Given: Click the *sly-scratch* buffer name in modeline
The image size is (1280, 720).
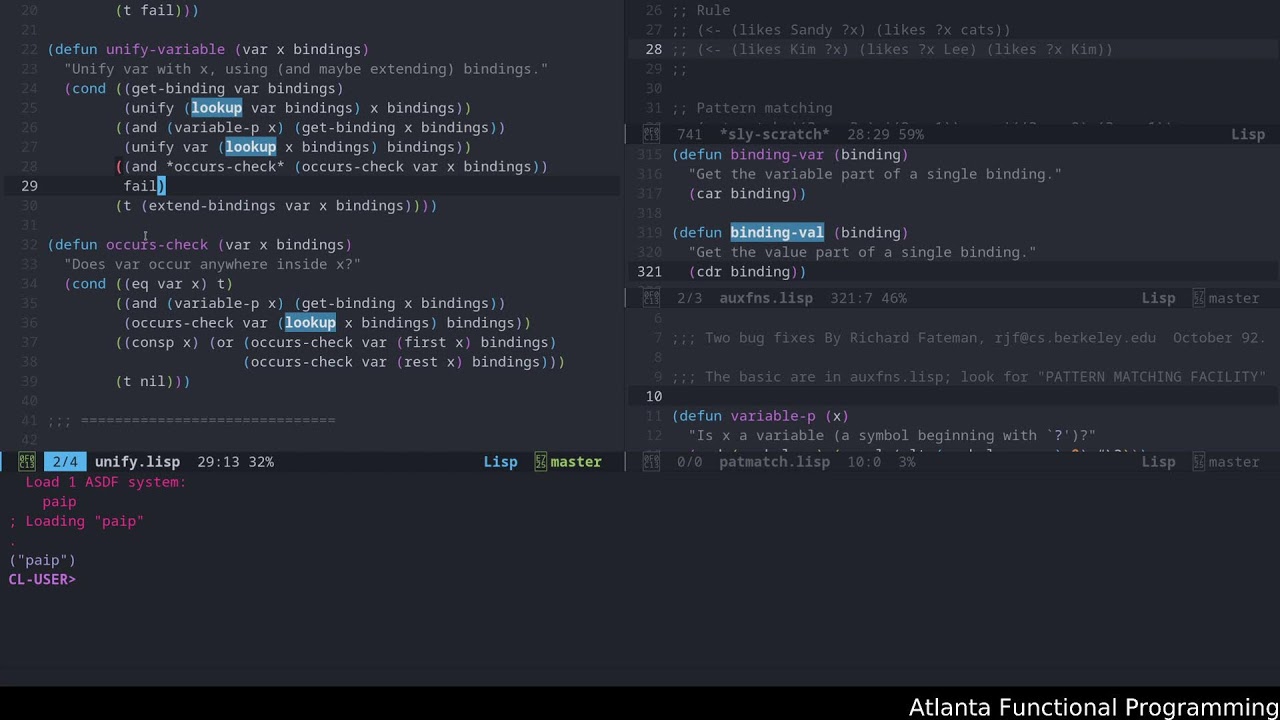Looking at the screenshot, I should [x=775, y=134].
